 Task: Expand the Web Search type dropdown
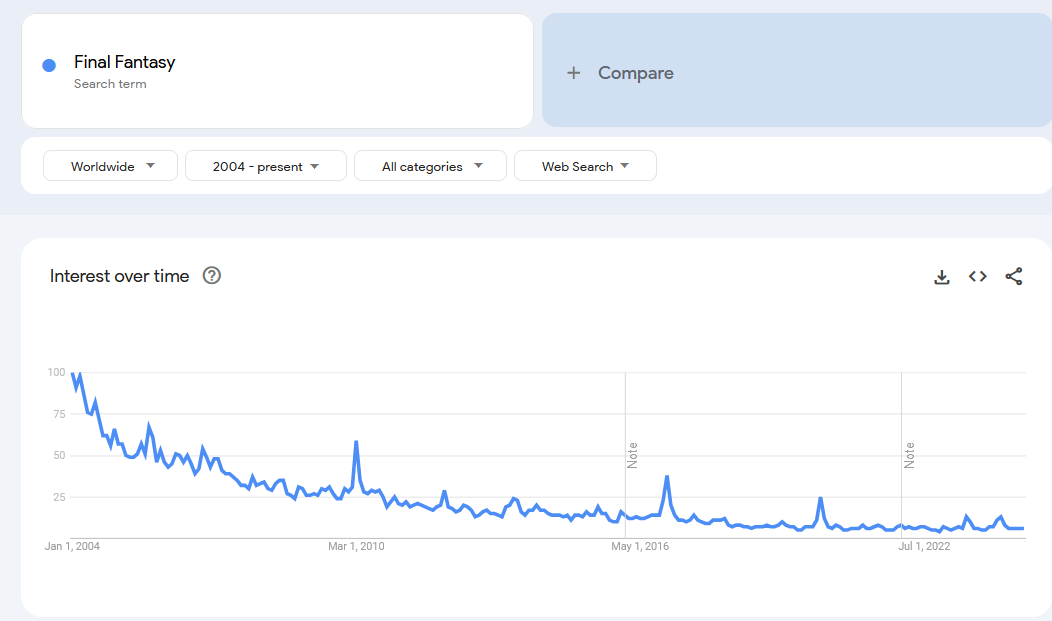(x=585, y=166)
